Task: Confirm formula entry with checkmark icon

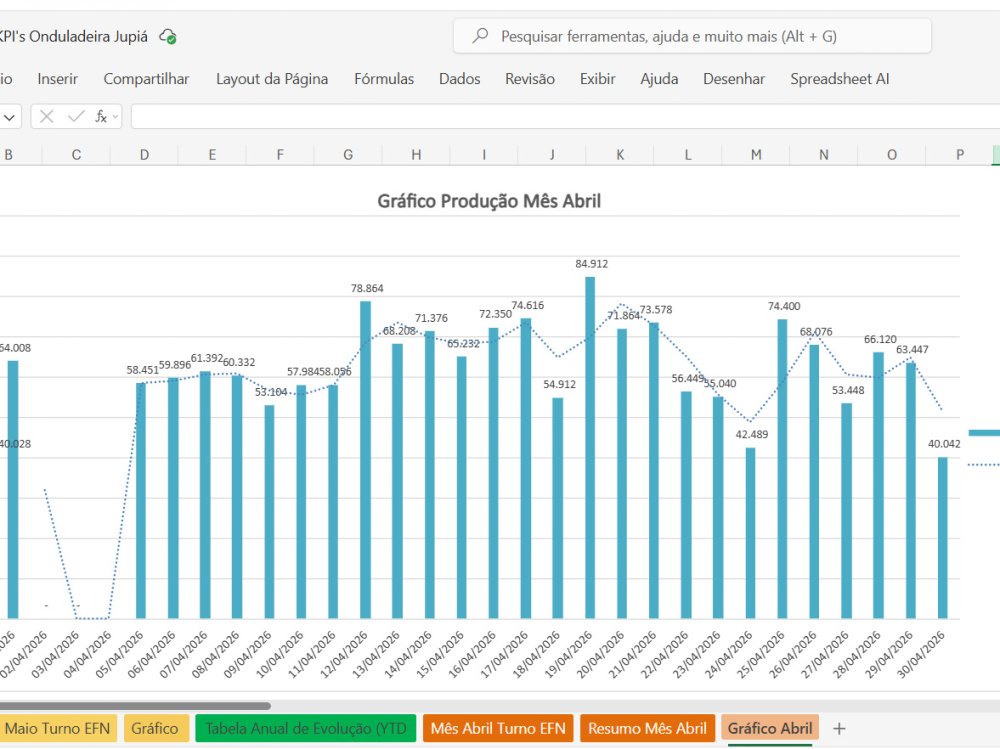Action: [76, 116]
